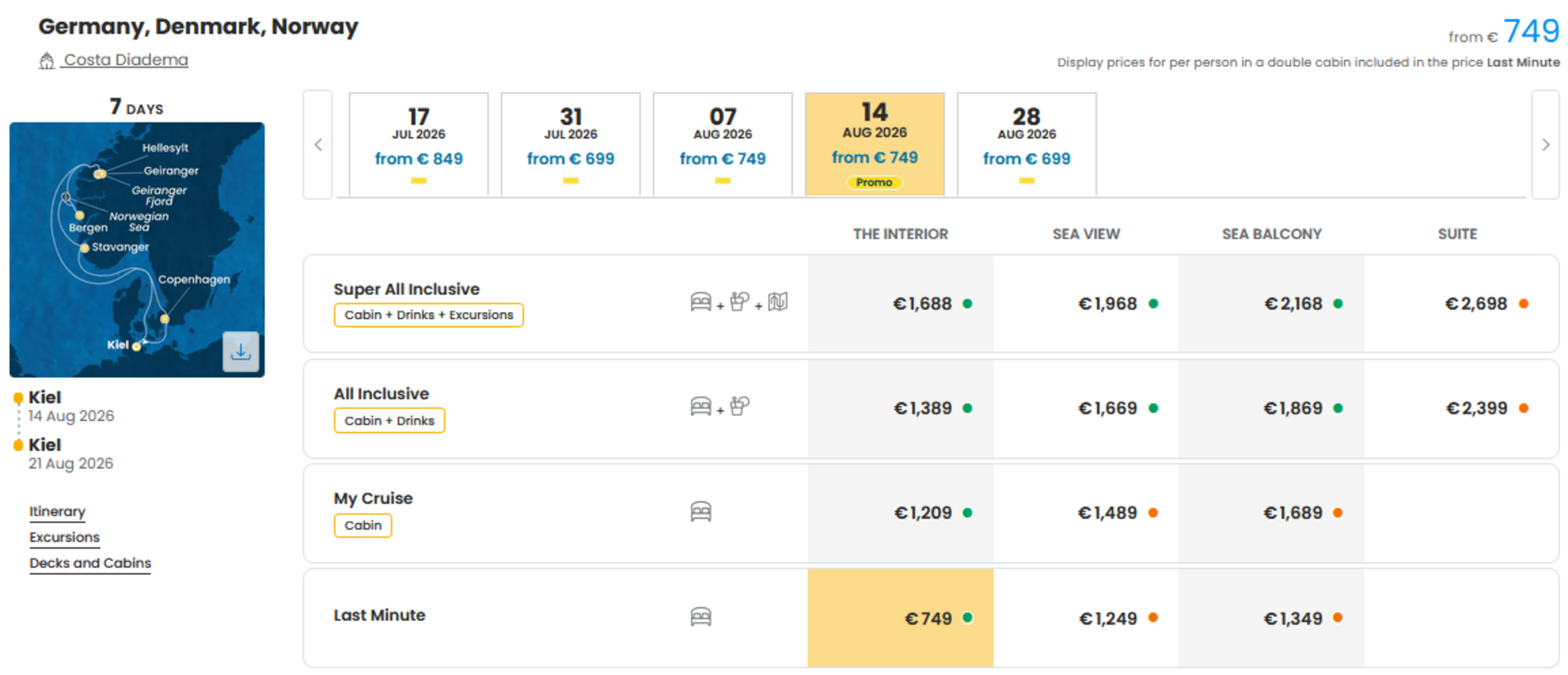Choose All Inclusive Sea View €1,669

tap(1086, 408)
